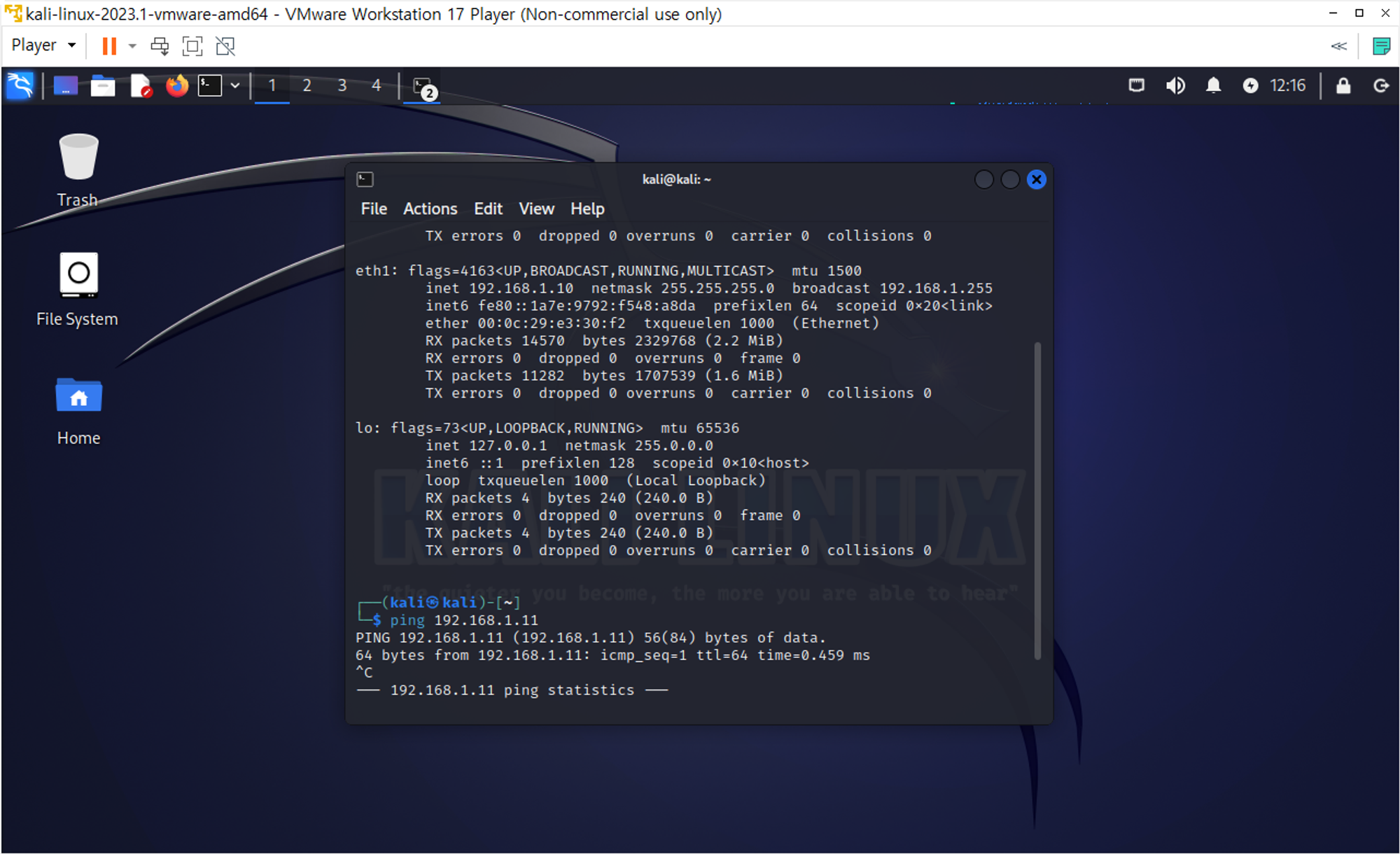Screen dimensions: 1400x854
Task: Open the VMware notes/message icon
Action: tap(1381, 46)
